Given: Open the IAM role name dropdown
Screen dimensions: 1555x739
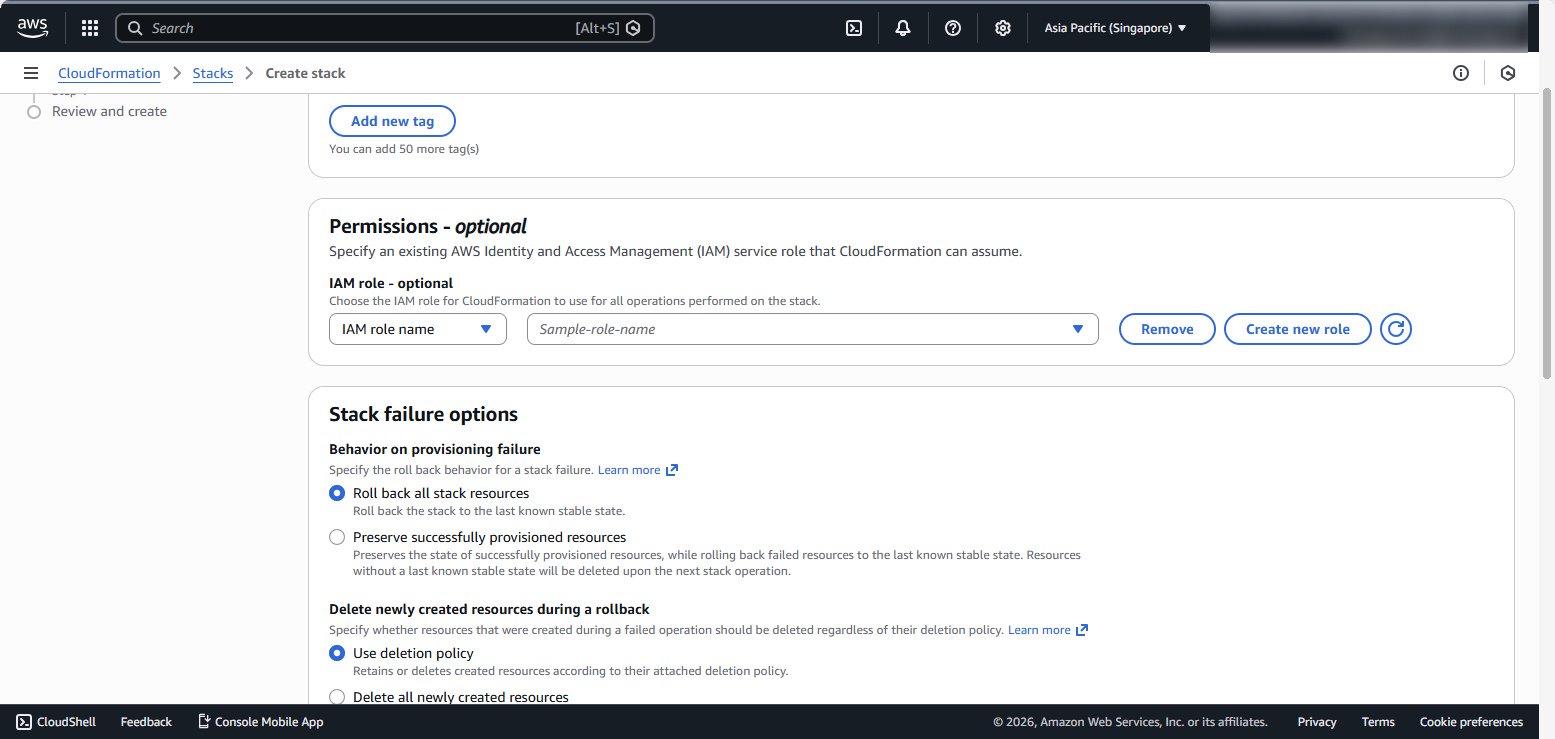Looking at the screenshot, I should 417,328.
